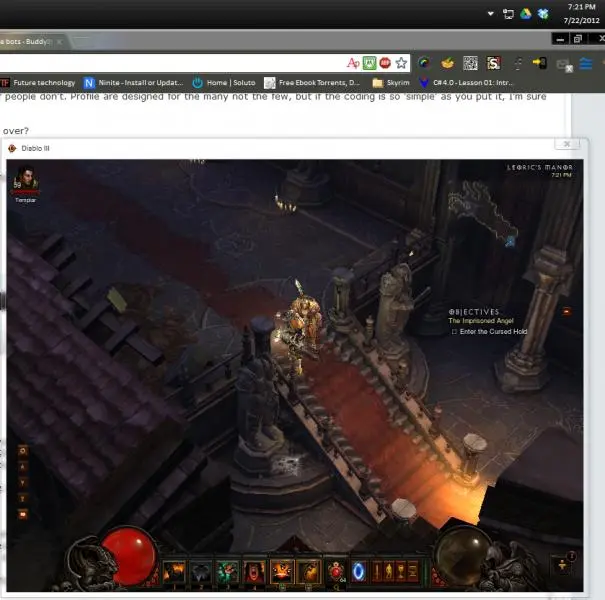
Task: Activate the first skill slot in action bar
Action: 177,571
